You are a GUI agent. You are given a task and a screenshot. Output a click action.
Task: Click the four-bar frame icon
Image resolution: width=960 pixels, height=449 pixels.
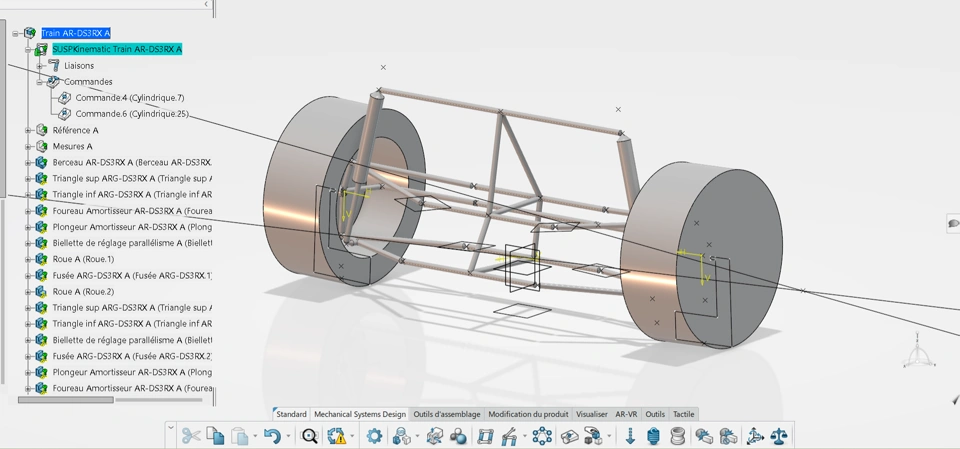(485, 436)
